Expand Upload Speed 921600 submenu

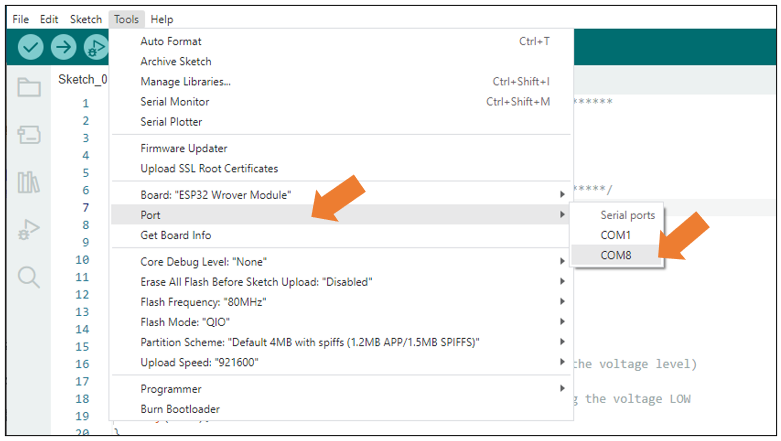[342, 362]
